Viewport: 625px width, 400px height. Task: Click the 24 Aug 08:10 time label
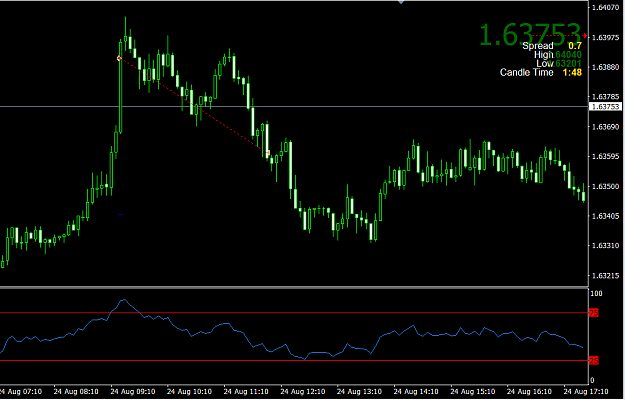(x=76, y=392)
